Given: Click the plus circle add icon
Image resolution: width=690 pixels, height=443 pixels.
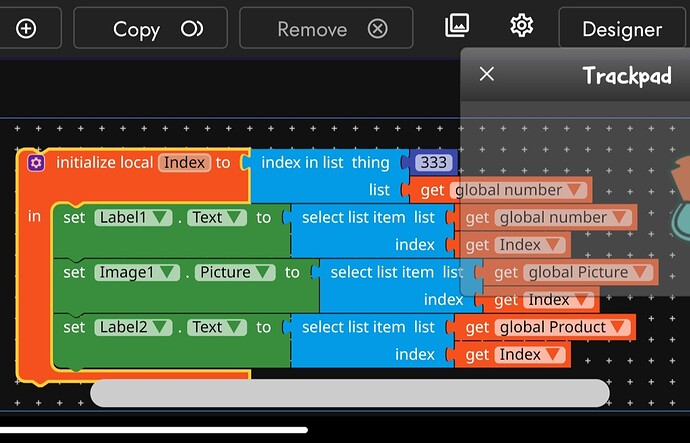Looking at the screenshot, I should 26,29.
